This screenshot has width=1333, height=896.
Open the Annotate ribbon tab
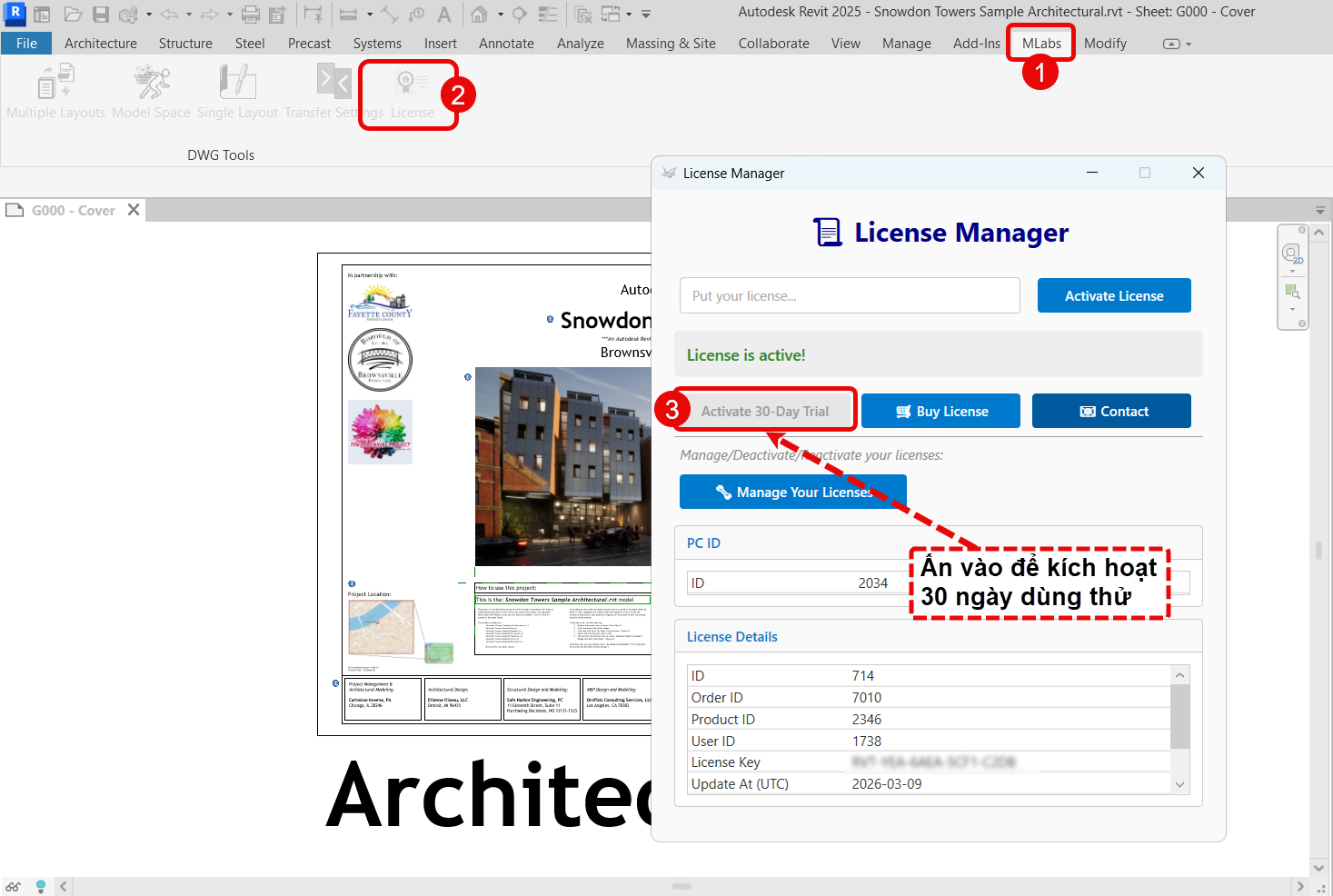(x=506, y=43)
